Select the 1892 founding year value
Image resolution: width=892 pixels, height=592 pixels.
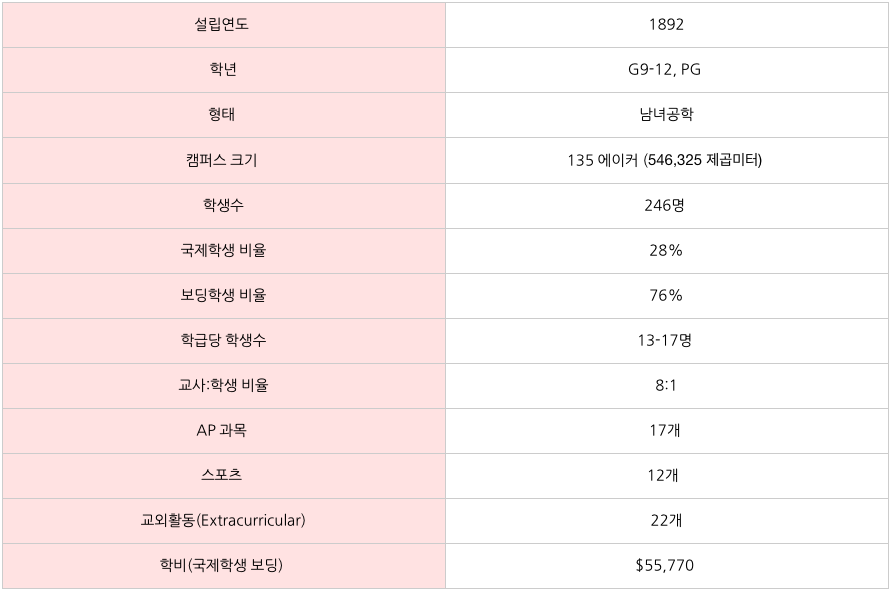click(x=665, y=25)
